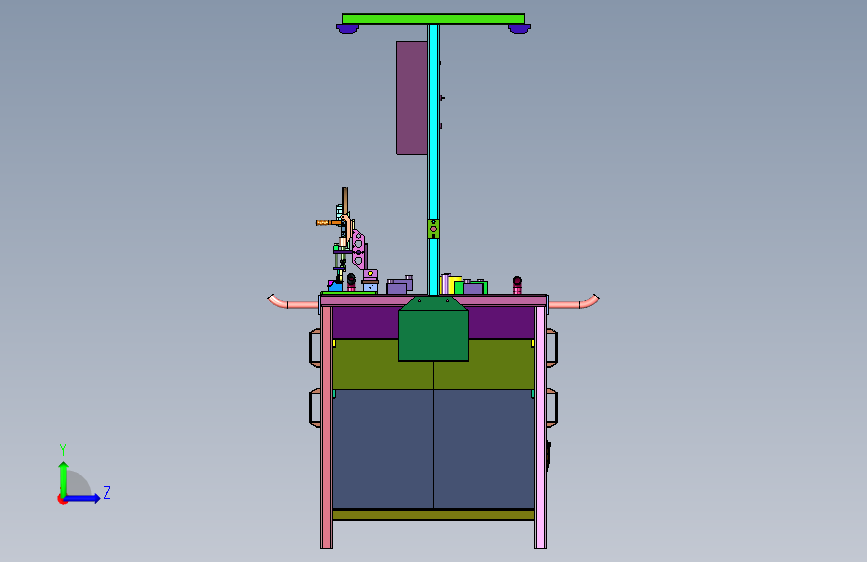This screenshot has height=562, width=867.
Task: Select the right pink table leg
Action: click(540, 427)
